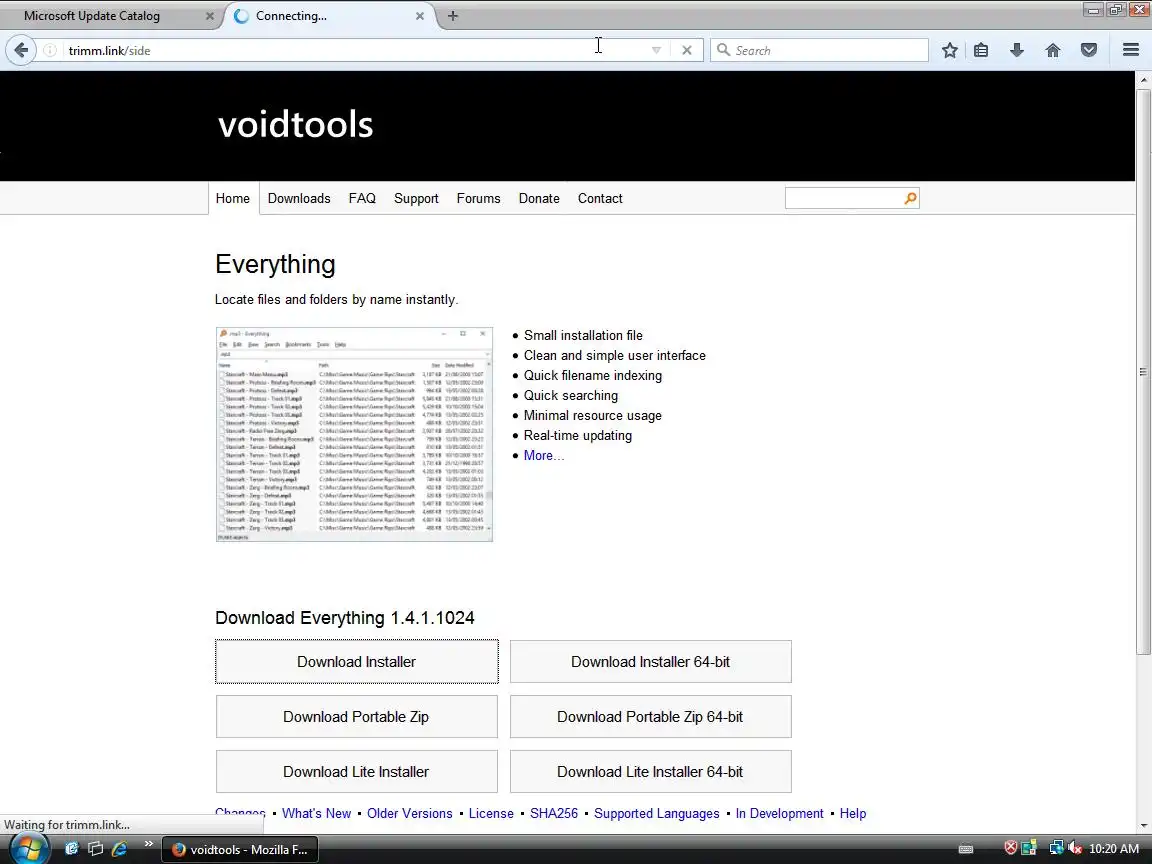1152x864 pixels.
Task: Open the Home nav tab
Action: 233,198
